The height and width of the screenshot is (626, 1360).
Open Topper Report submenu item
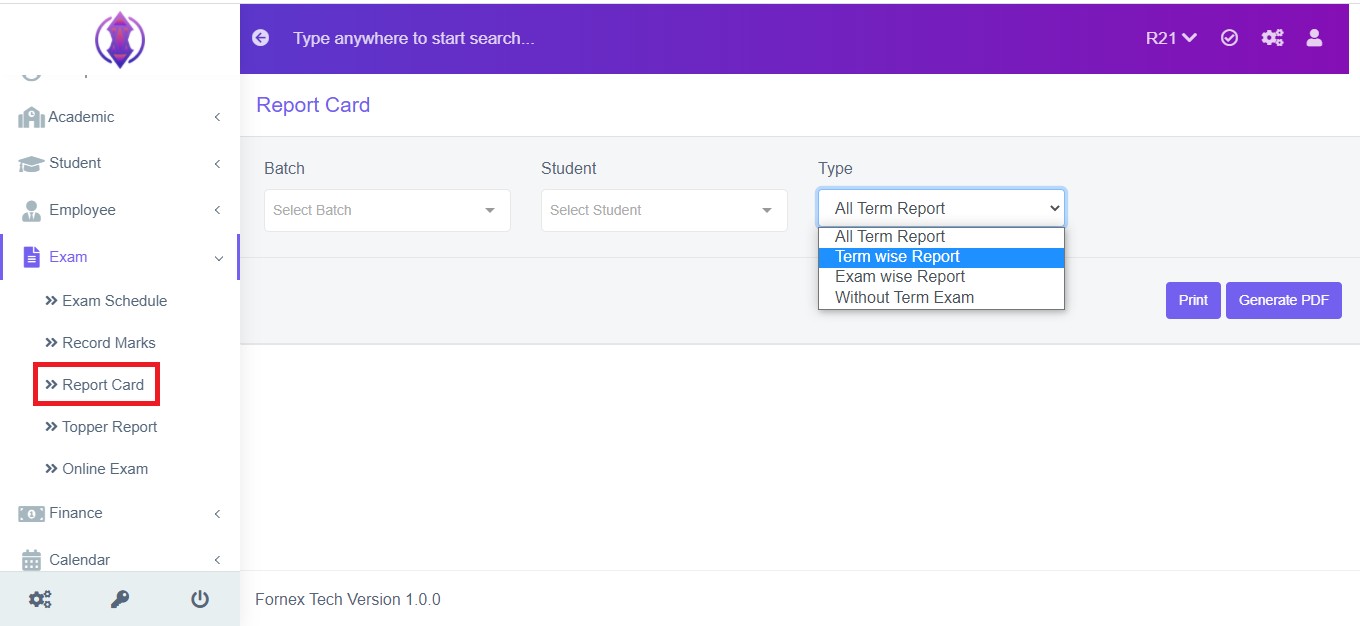[x=101, y=427]
